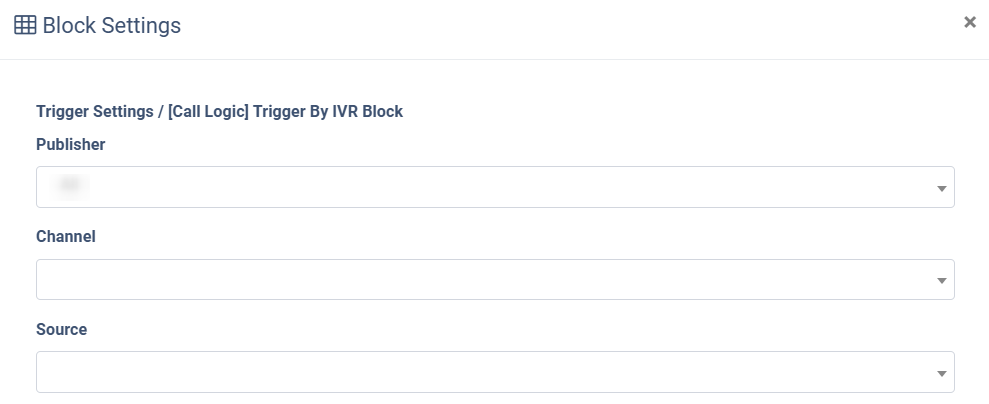The image size is (989, 404).
Task: Open the Publisher dropdown arrow
Action: 941,188
